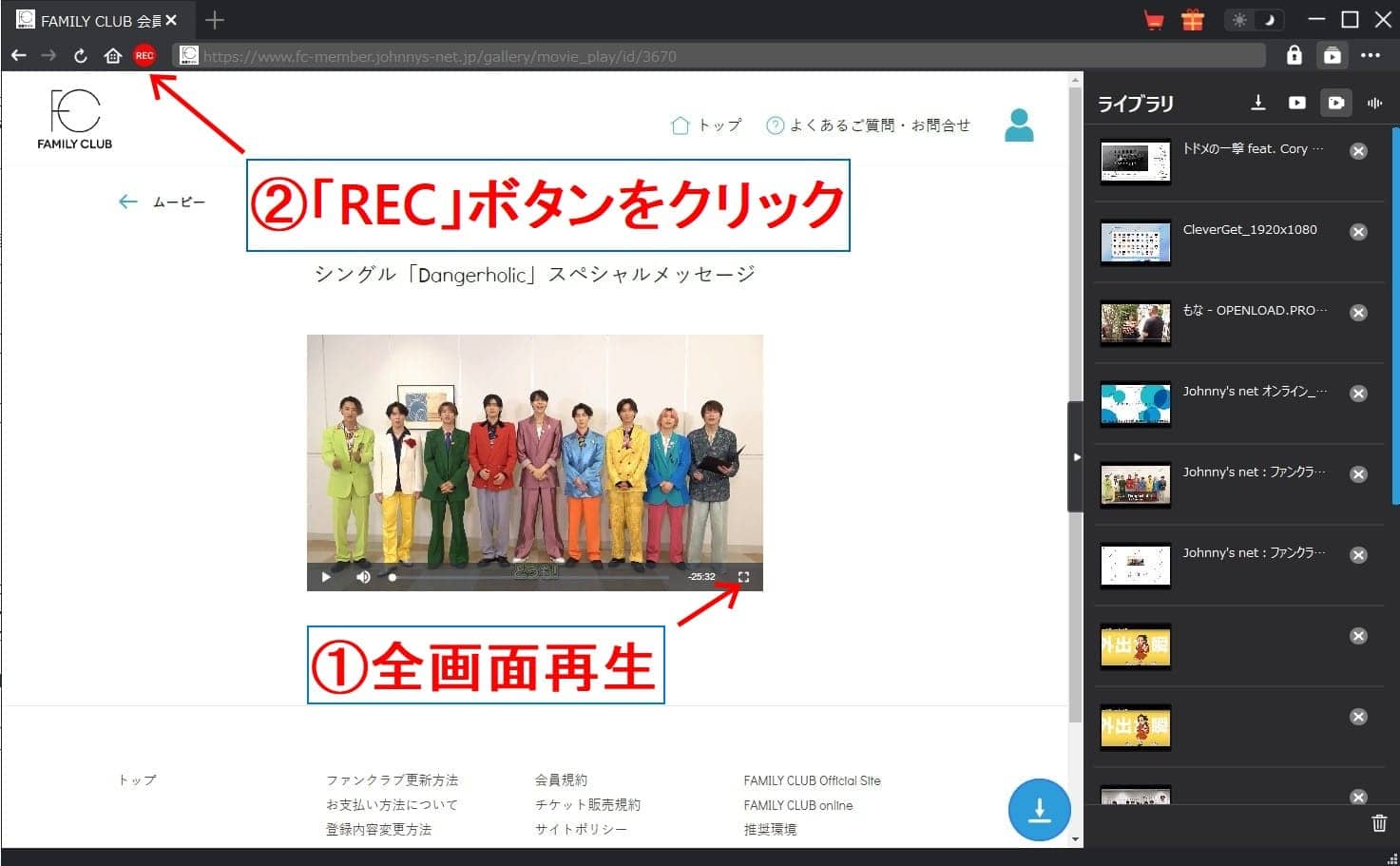Click the blue floating download button

coord(1040,810)
